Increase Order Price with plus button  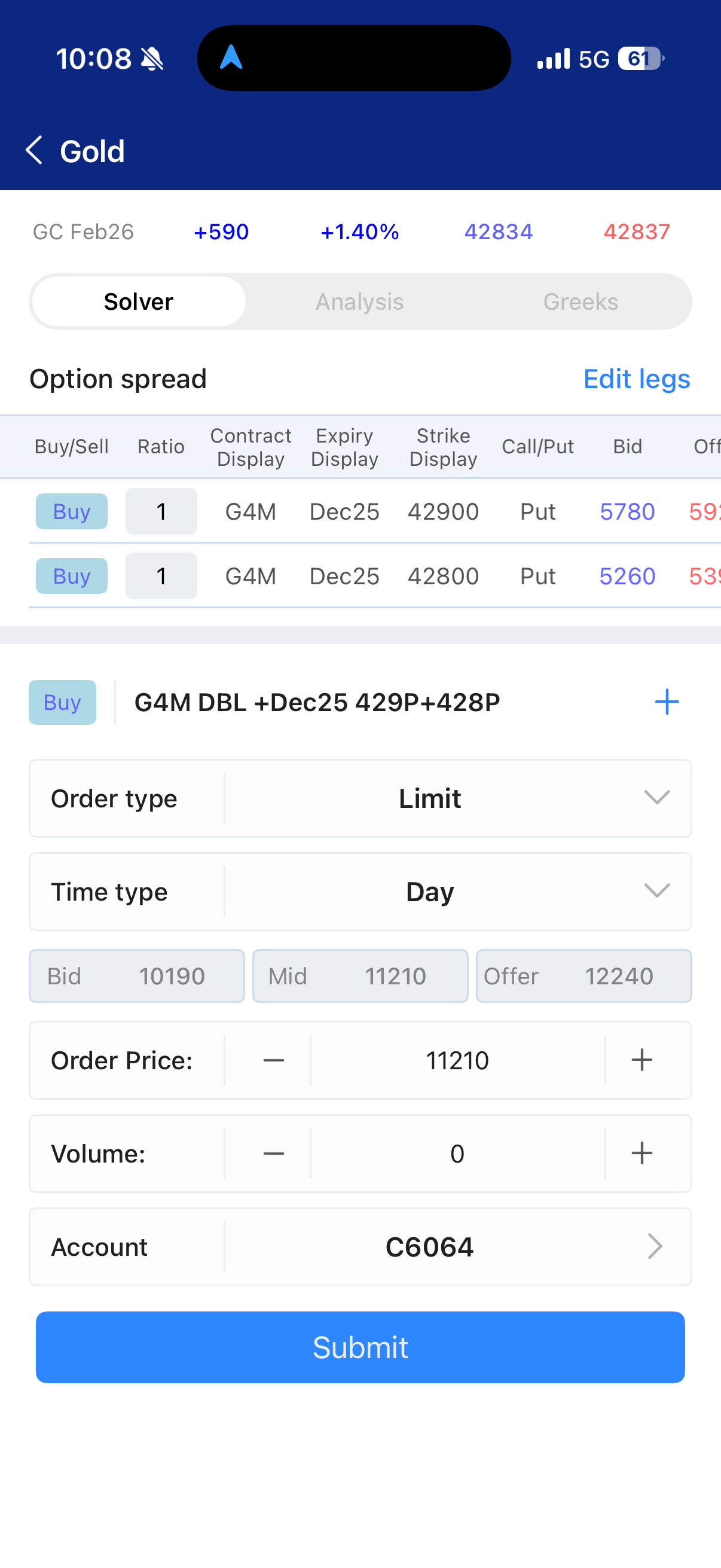coord(642,1060)
